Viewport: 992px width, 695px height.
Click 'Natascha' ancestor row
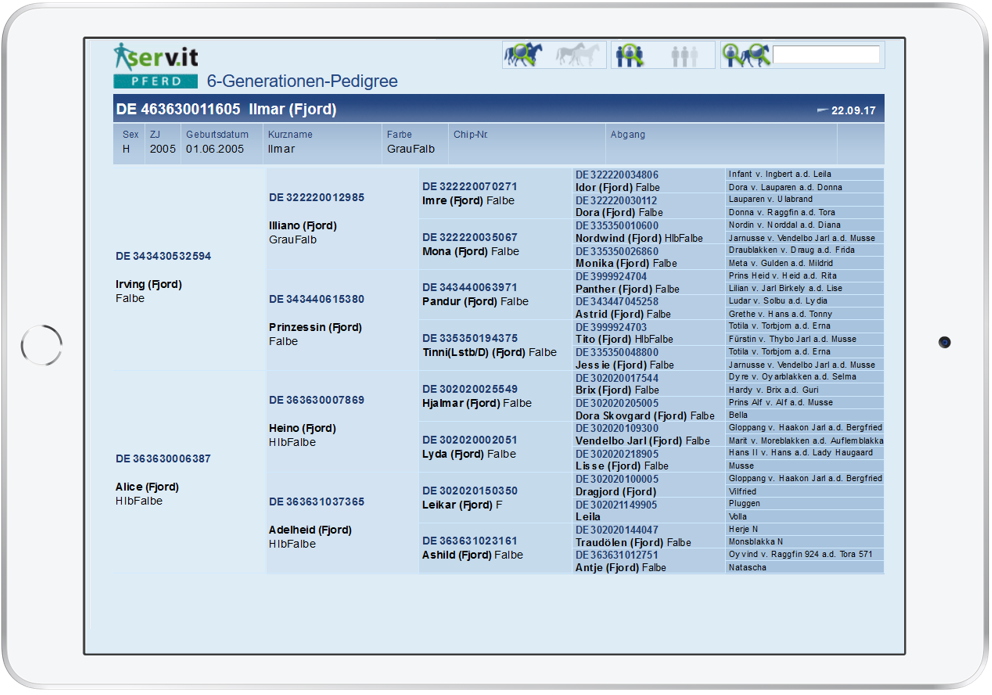tap(804, 567)
